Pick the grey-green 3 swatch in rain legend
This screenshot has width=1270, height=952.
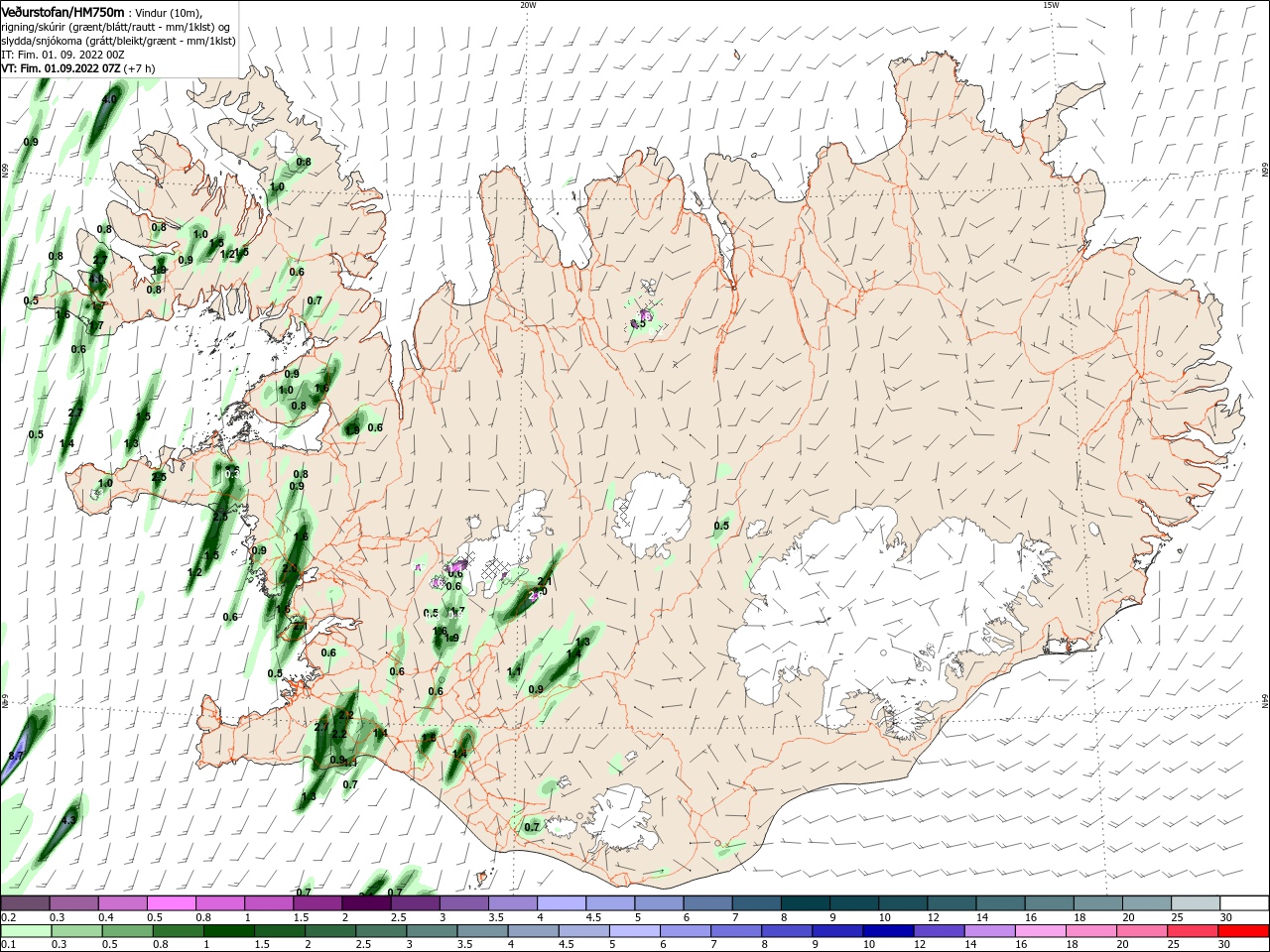(x=431, y=931)
